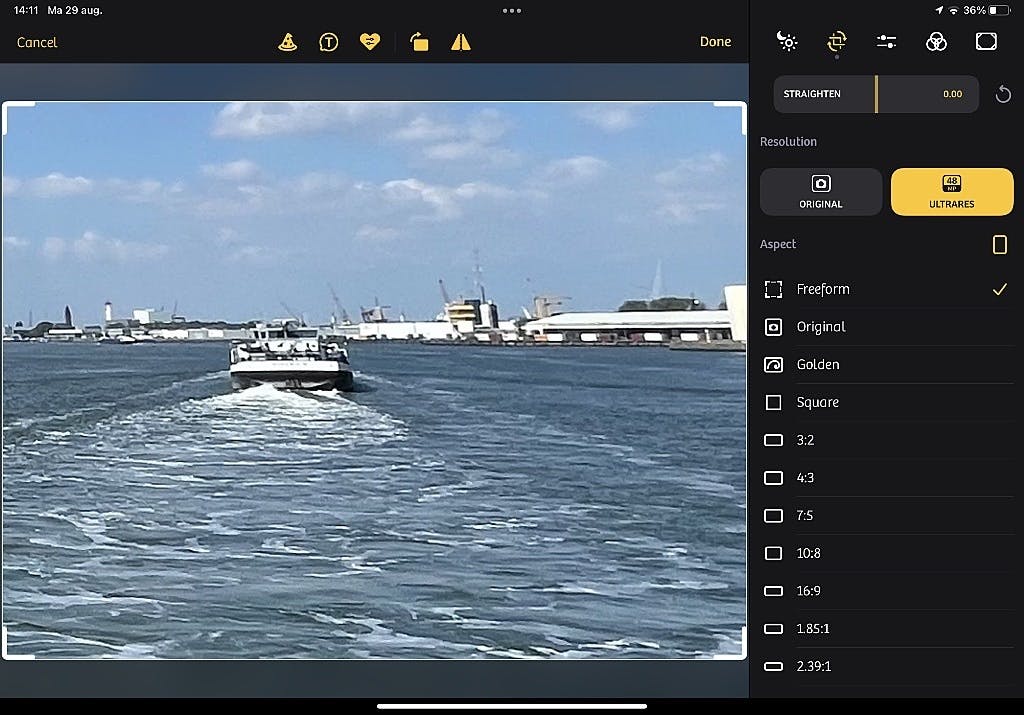Select ULTRARES 48MP resolution option
The height and width of the screenshot is (715, 1024).
(952, 192)
